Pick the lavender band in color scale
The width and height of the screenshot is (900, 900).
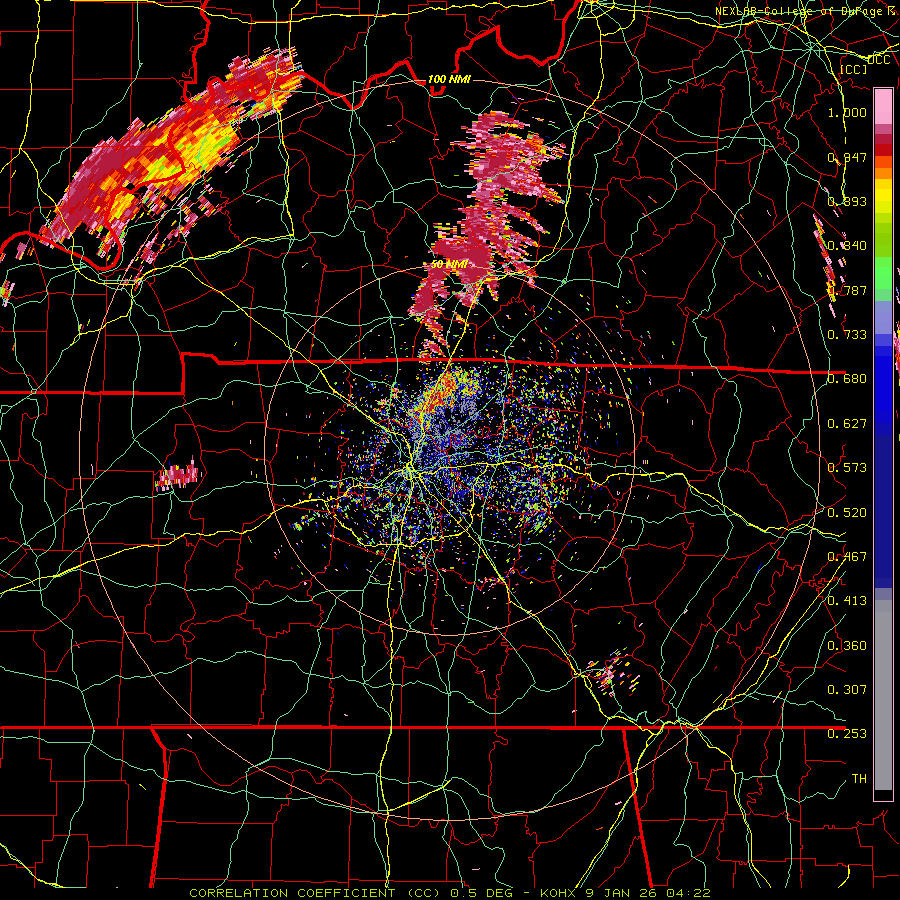[883, 317]
